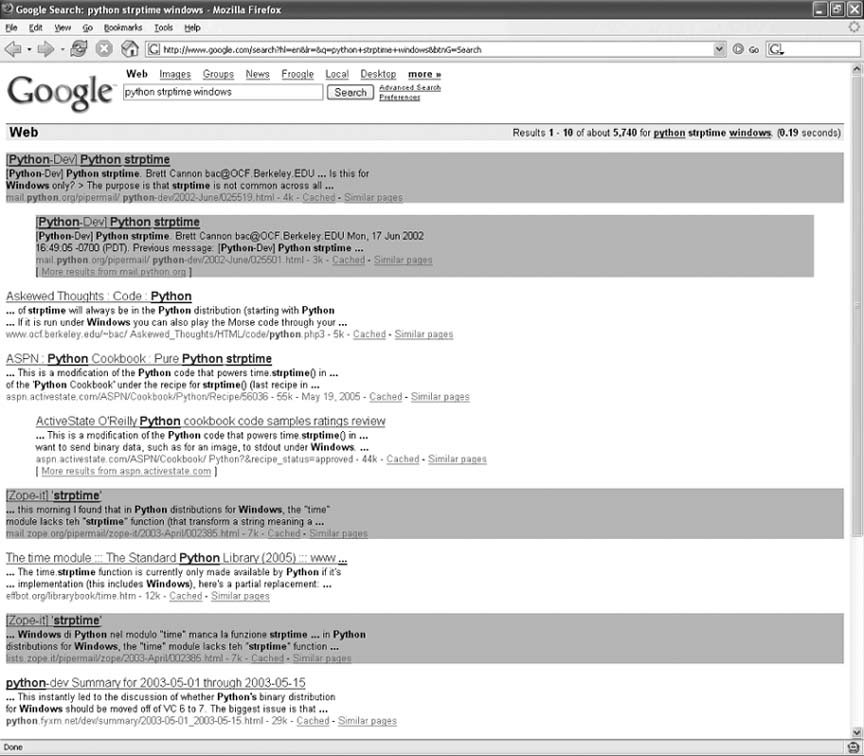864x756 pixels.
Task: Click the status bar icon at bottom right
Action: point(852,747)
